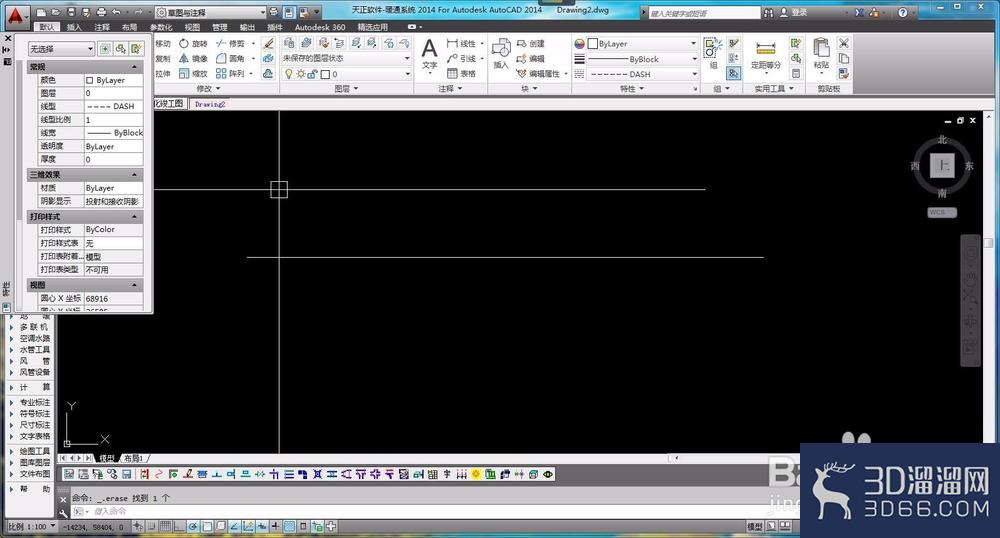Toggle ortho mode in status bar
1000x538 pixels.
pos(179,527)
